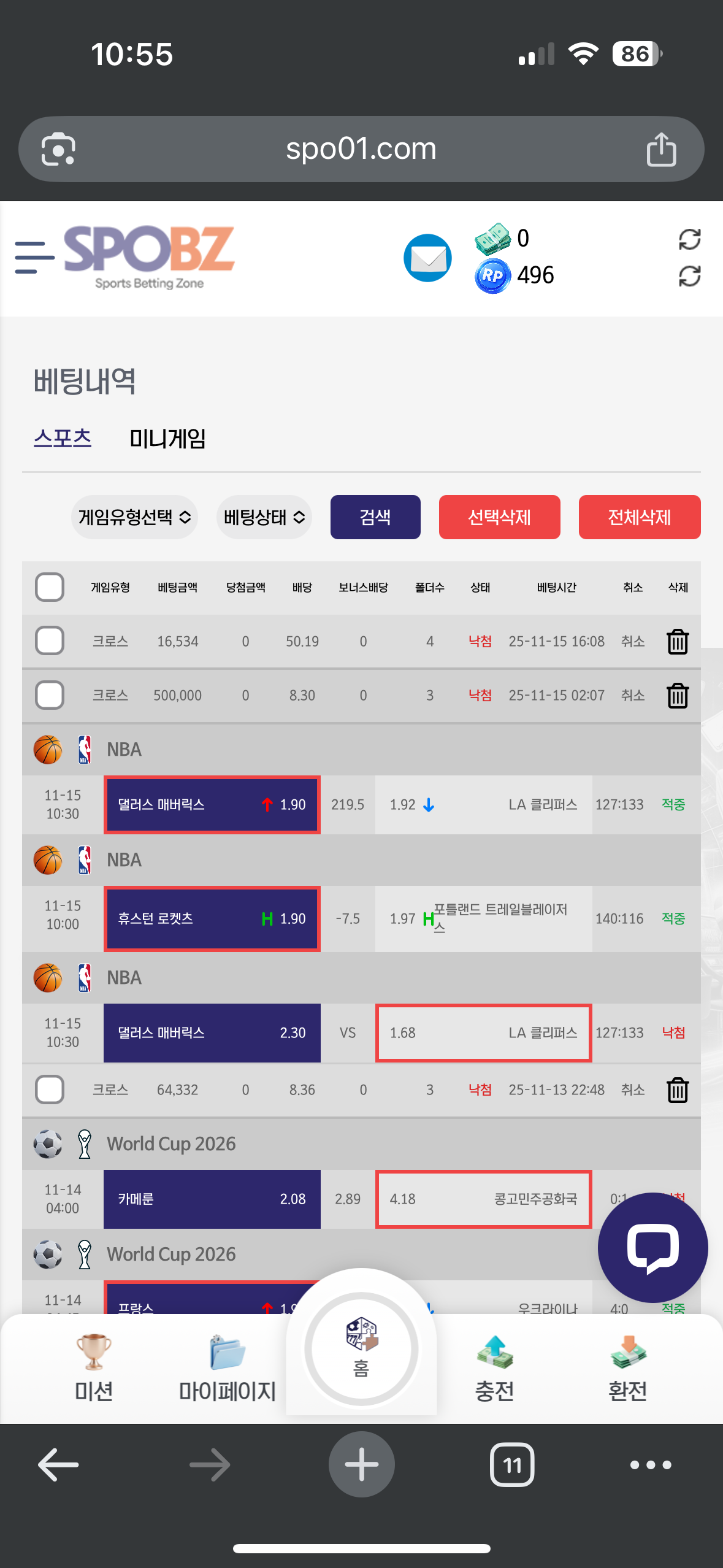Viewport: 723px width, 1568px height.
Task: Refresh the RP points balance
Action: (x=689, y=276)
